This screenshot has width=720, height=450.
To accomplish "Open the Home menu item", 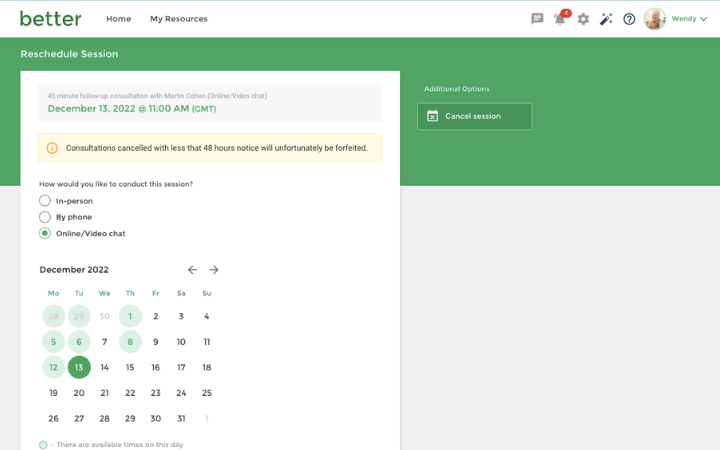I will click(118, 19).
